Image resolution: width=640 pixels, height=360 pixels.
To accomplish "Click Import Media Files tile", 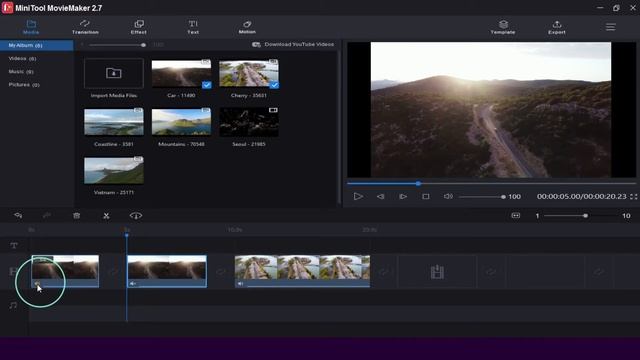I will pos(114,73).
